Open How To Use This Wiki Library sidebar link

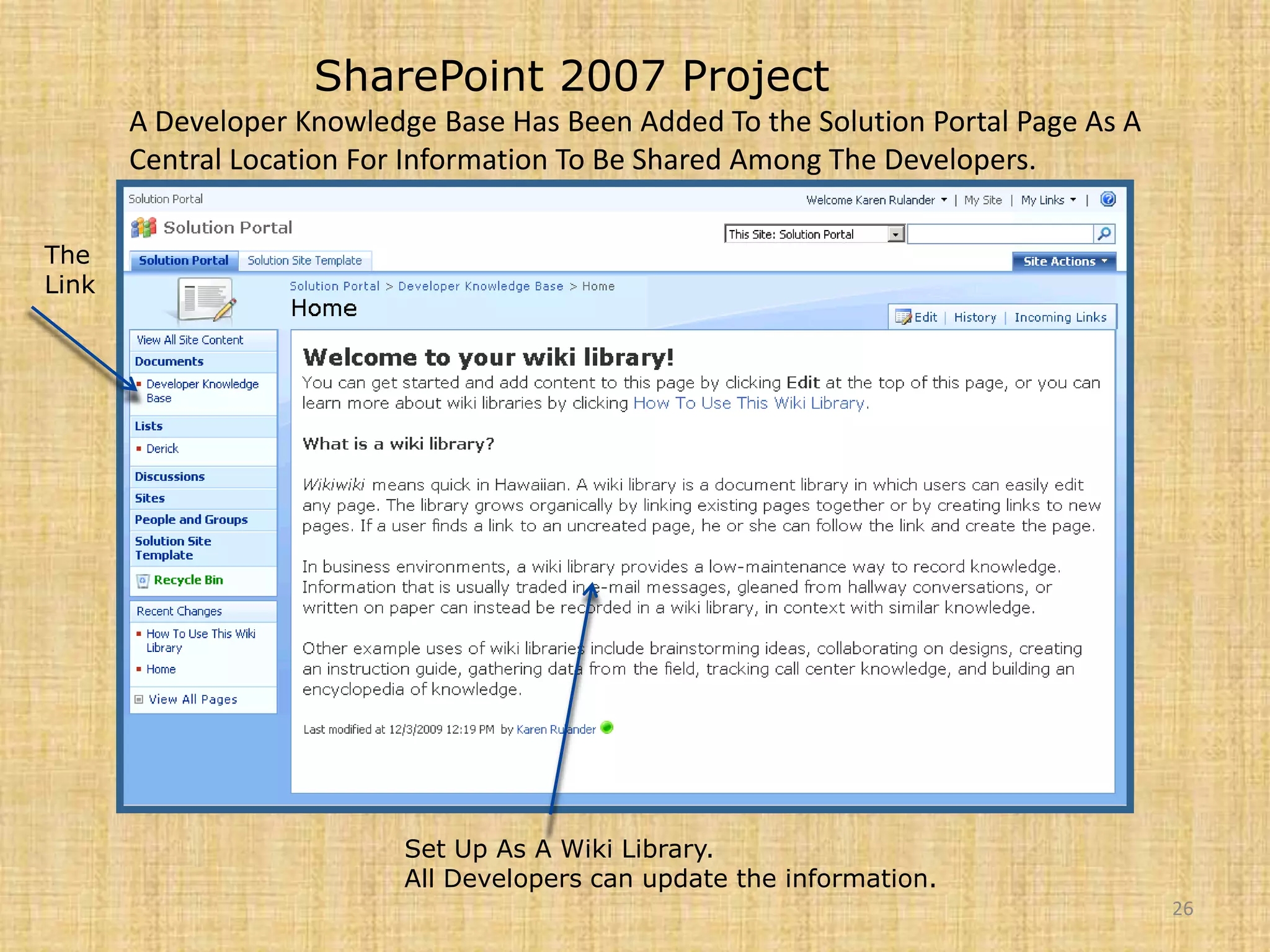[201, 641]
